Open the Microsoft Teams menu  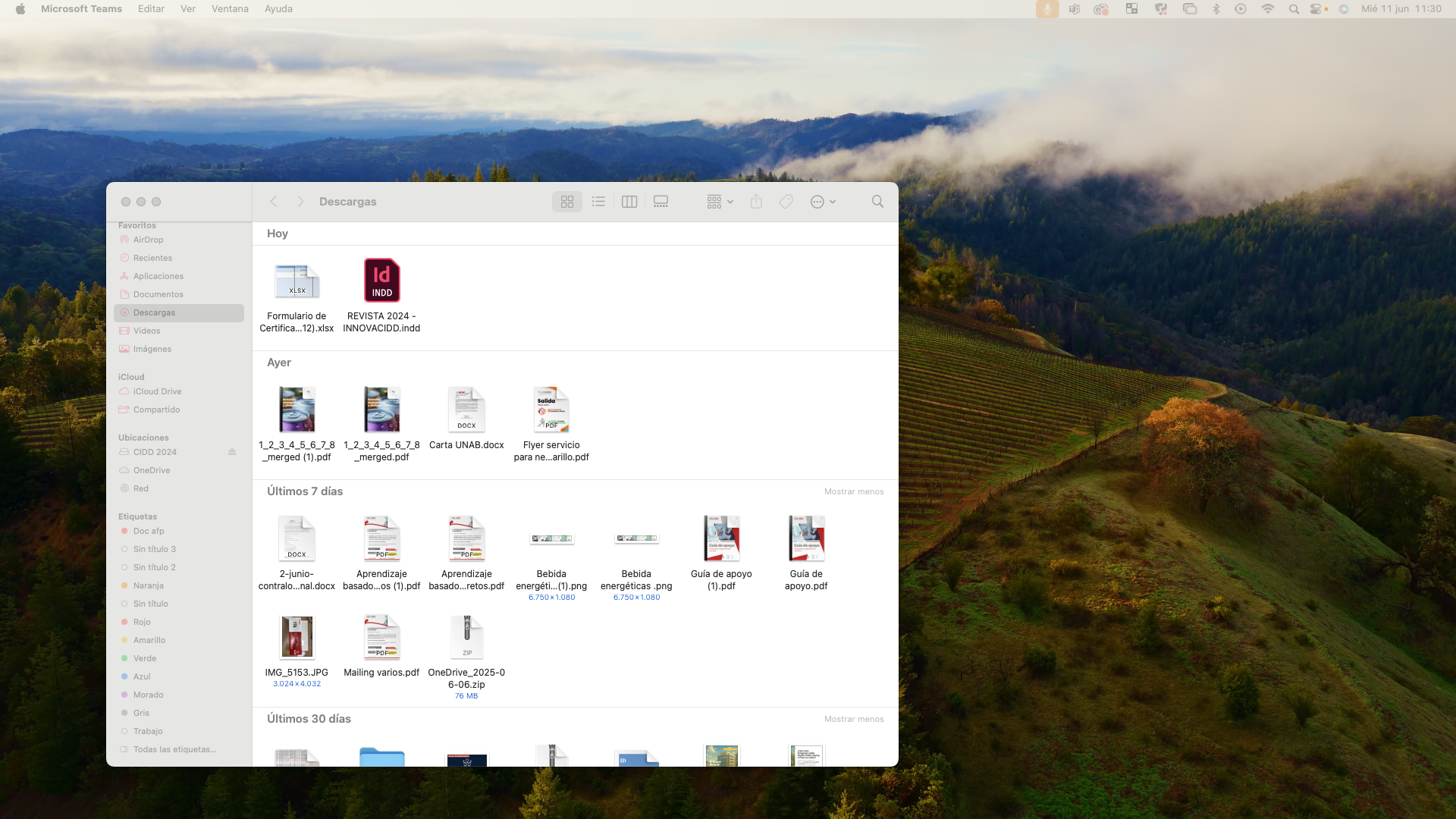(x=81, y=9)
